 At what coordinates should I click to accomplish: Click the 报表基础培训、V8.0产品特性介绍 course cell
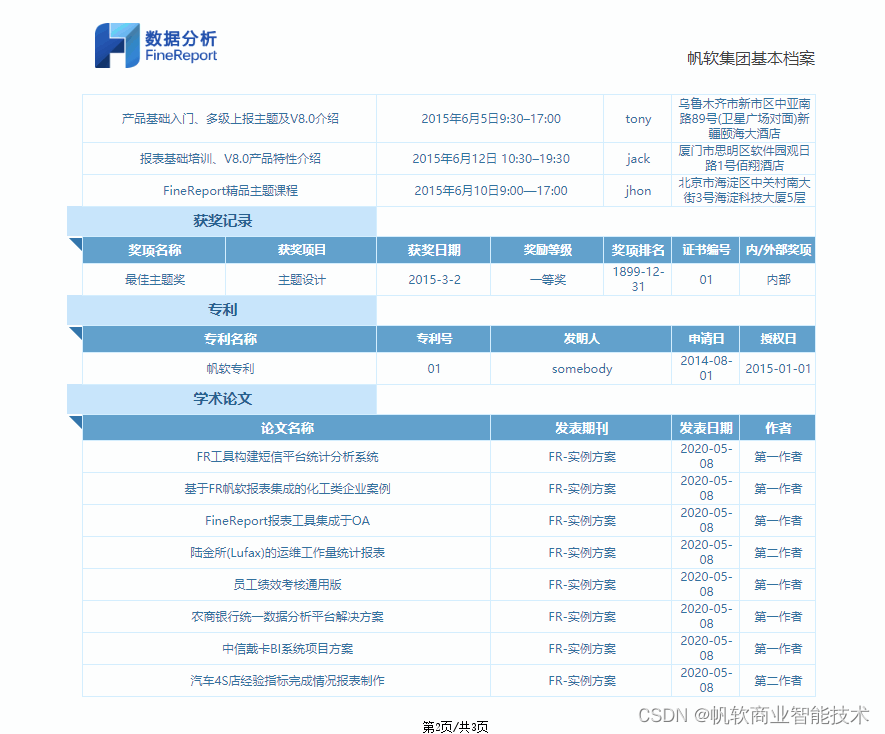pos(230,159)
